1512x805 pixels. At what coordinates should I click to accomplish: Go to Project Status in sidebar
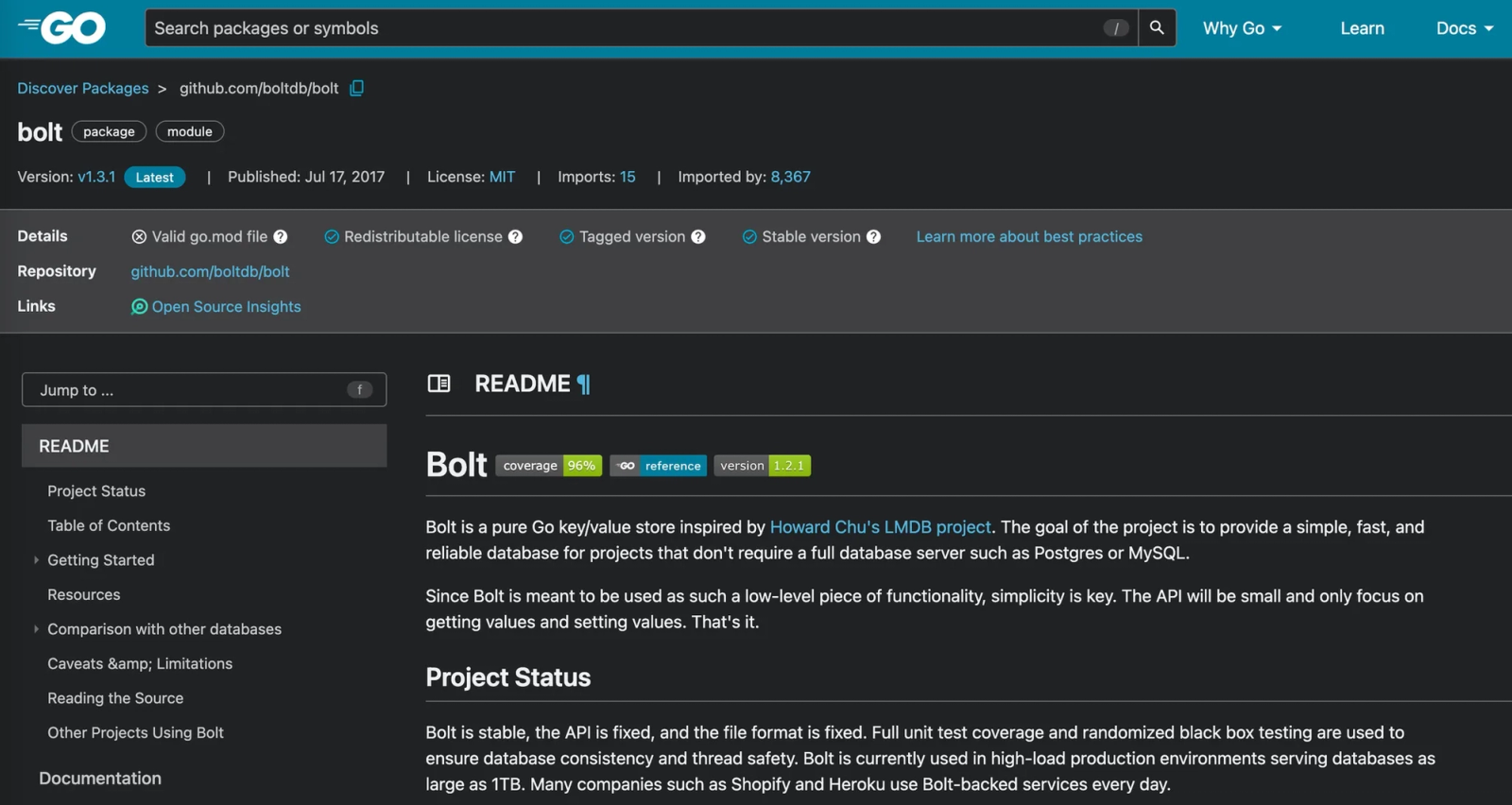pos(96,491)
